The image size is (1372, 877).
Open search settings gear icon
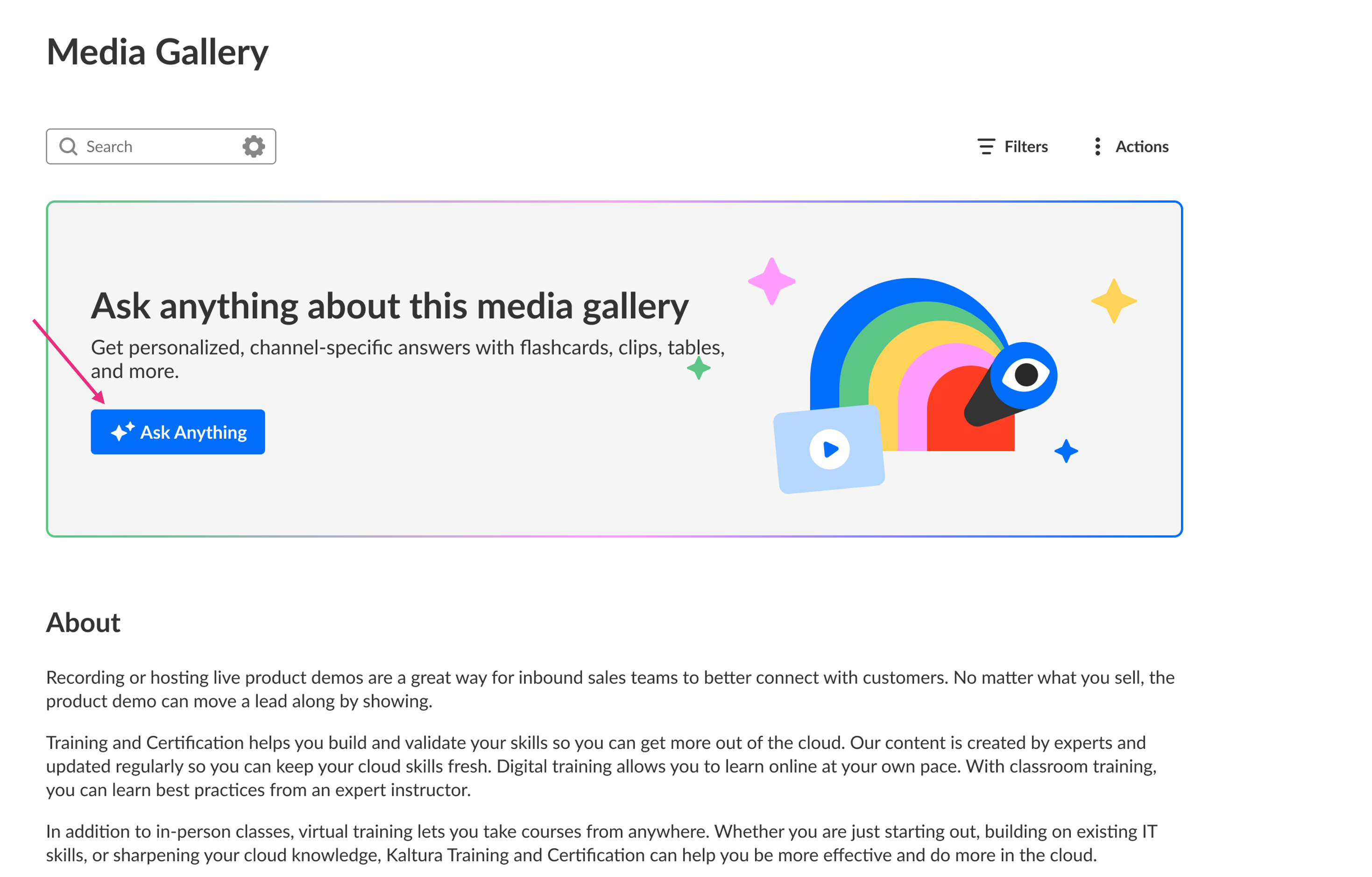(254, 147)
